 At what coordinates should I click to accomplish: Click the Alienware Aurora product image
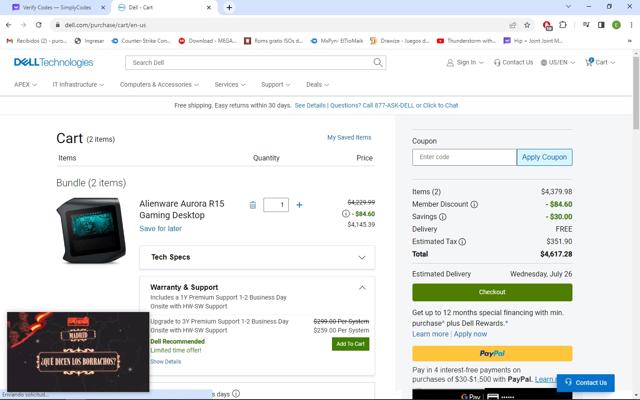pyautogui.click(x=91, y=230)
